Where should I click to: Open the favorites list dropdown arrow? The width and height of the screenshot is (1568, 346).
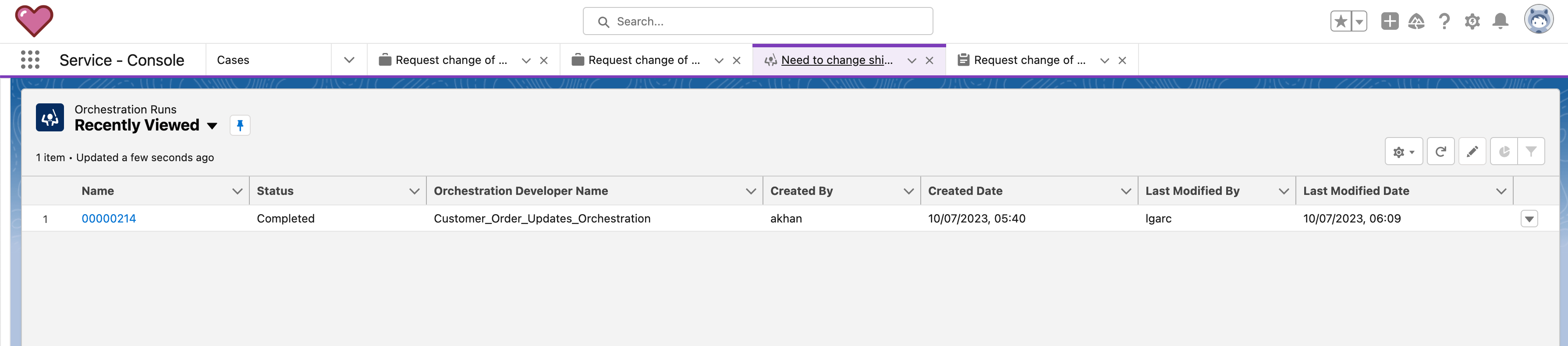[x=1359, y=21]
